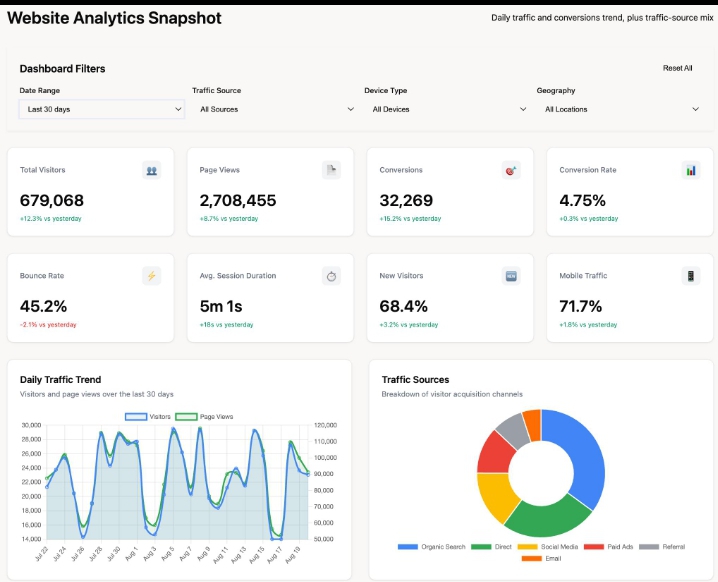Viewport: 718px width, 582px height.
Task: Toggle Email legend item
Action: pyautogui.click(x=541, y=559)
